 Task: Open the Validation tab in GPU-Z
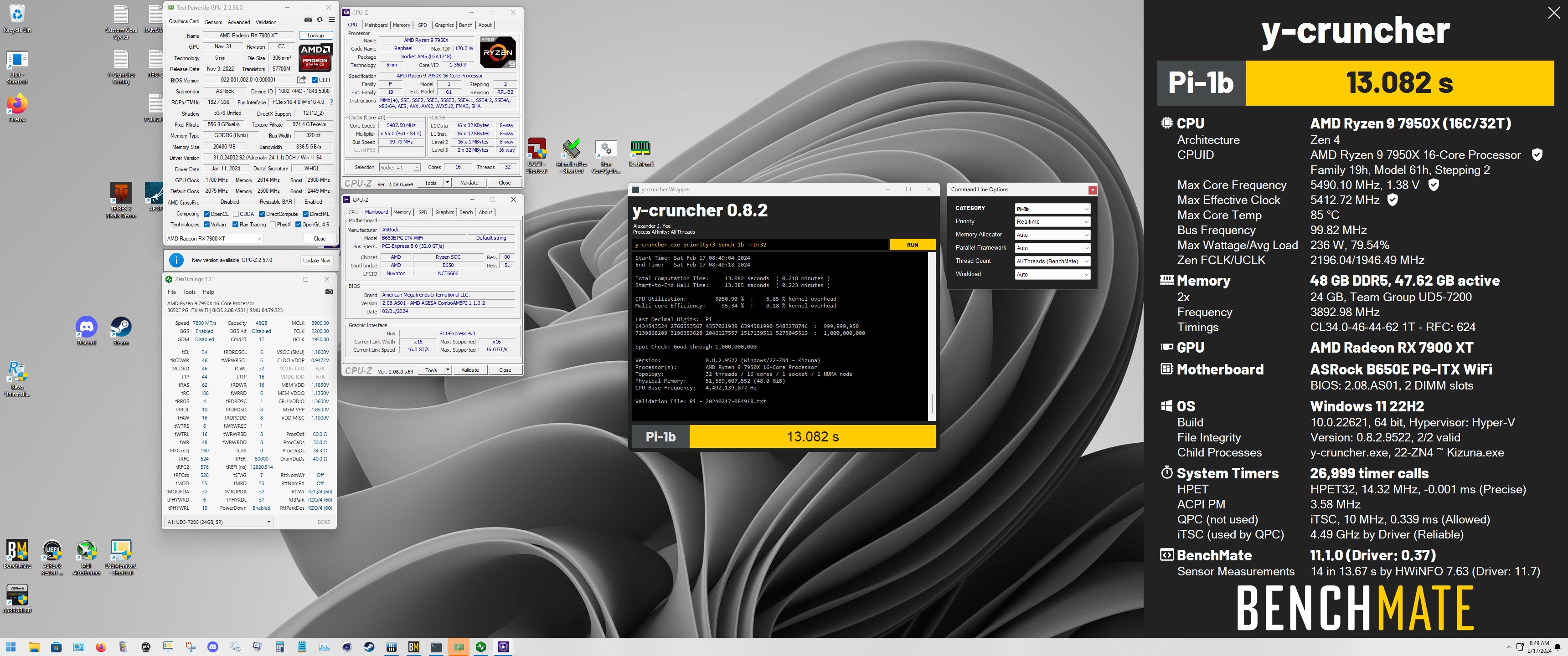click(266, 22)
